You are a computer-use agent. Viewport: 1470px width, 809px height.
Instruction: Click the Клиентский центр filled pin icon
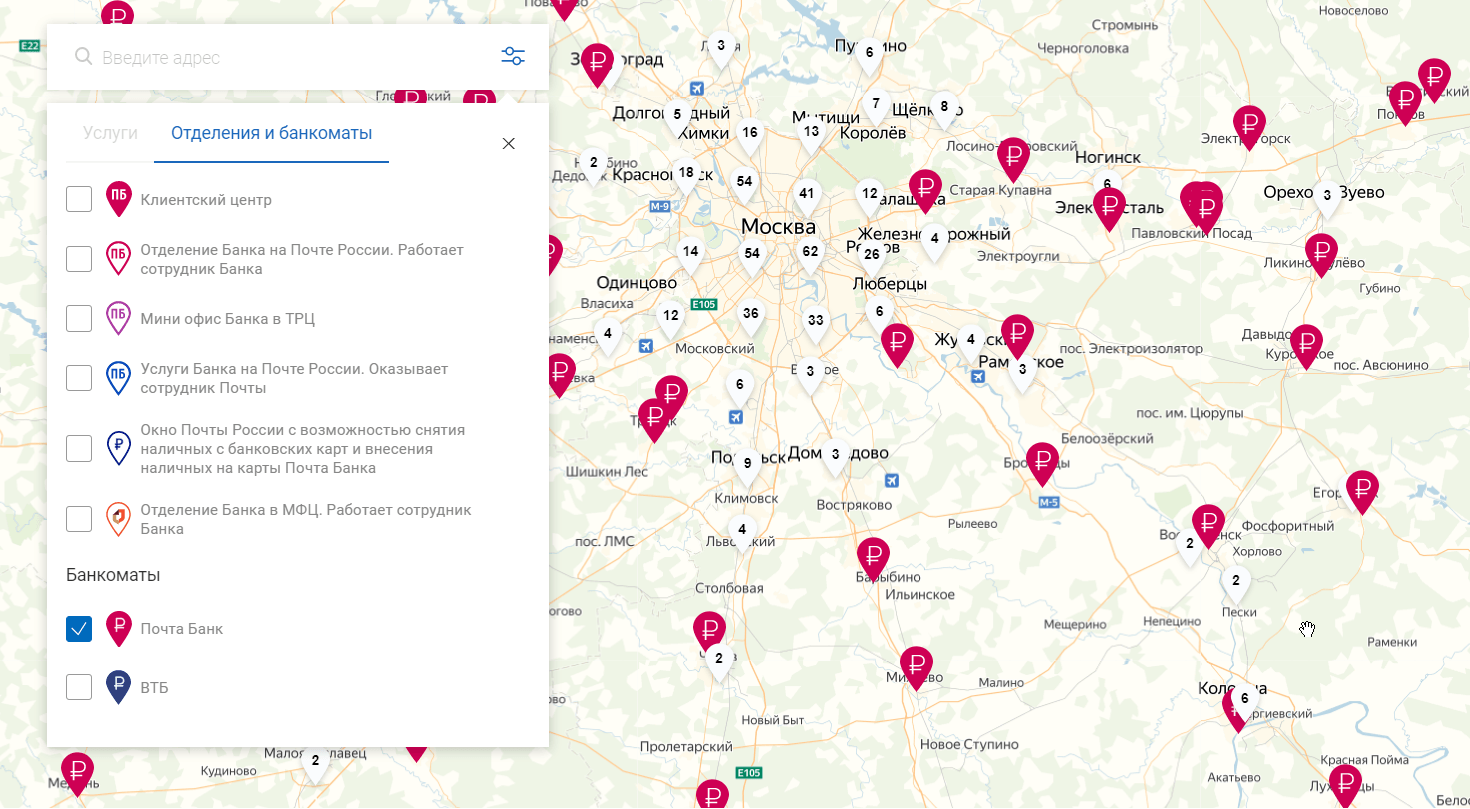(x=119, y=199)
